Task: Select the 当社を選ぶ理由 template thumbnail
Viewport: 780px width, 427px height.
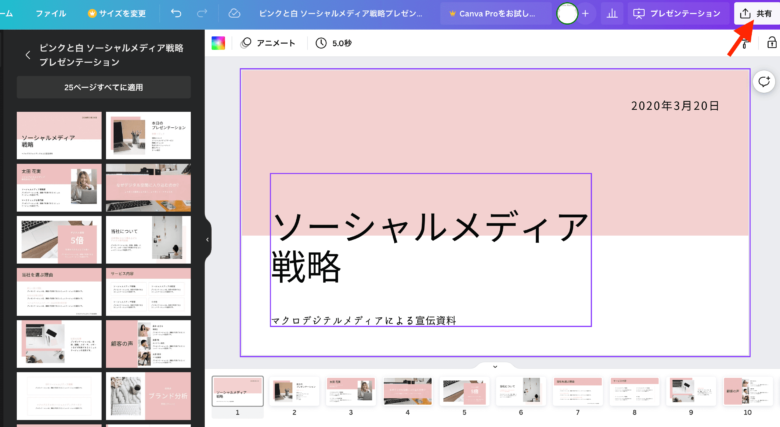Action: [x=59, y=292]
